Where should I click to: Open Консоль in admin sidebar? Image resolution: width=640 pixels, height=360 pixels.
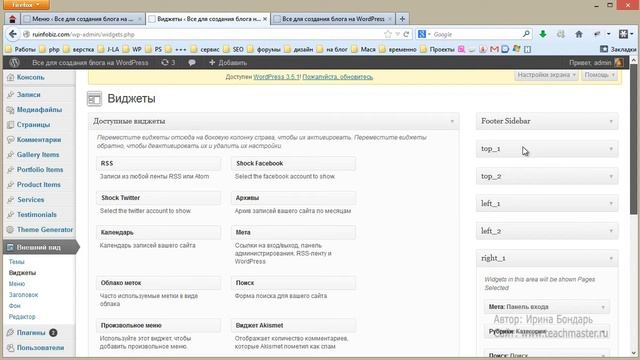click(30, 77)
